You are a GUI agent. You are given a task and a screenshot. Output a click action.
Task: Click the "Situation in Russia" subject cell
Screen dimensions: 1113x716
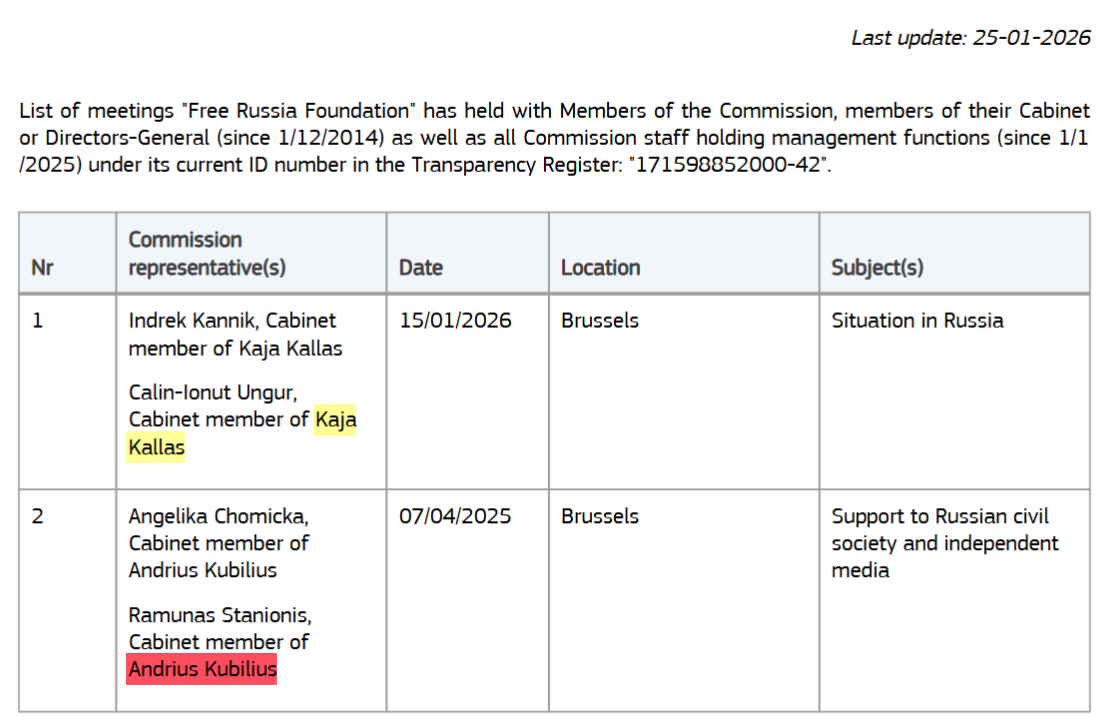[x=917, y=321]
